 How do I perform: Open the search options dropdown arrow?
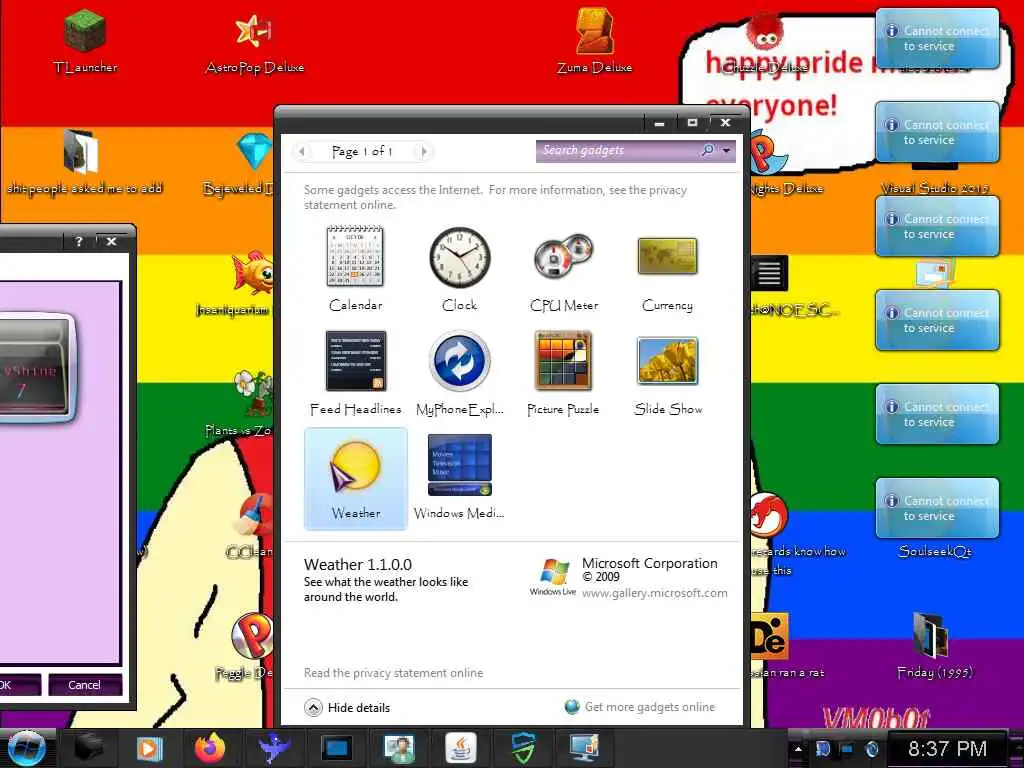726,151
